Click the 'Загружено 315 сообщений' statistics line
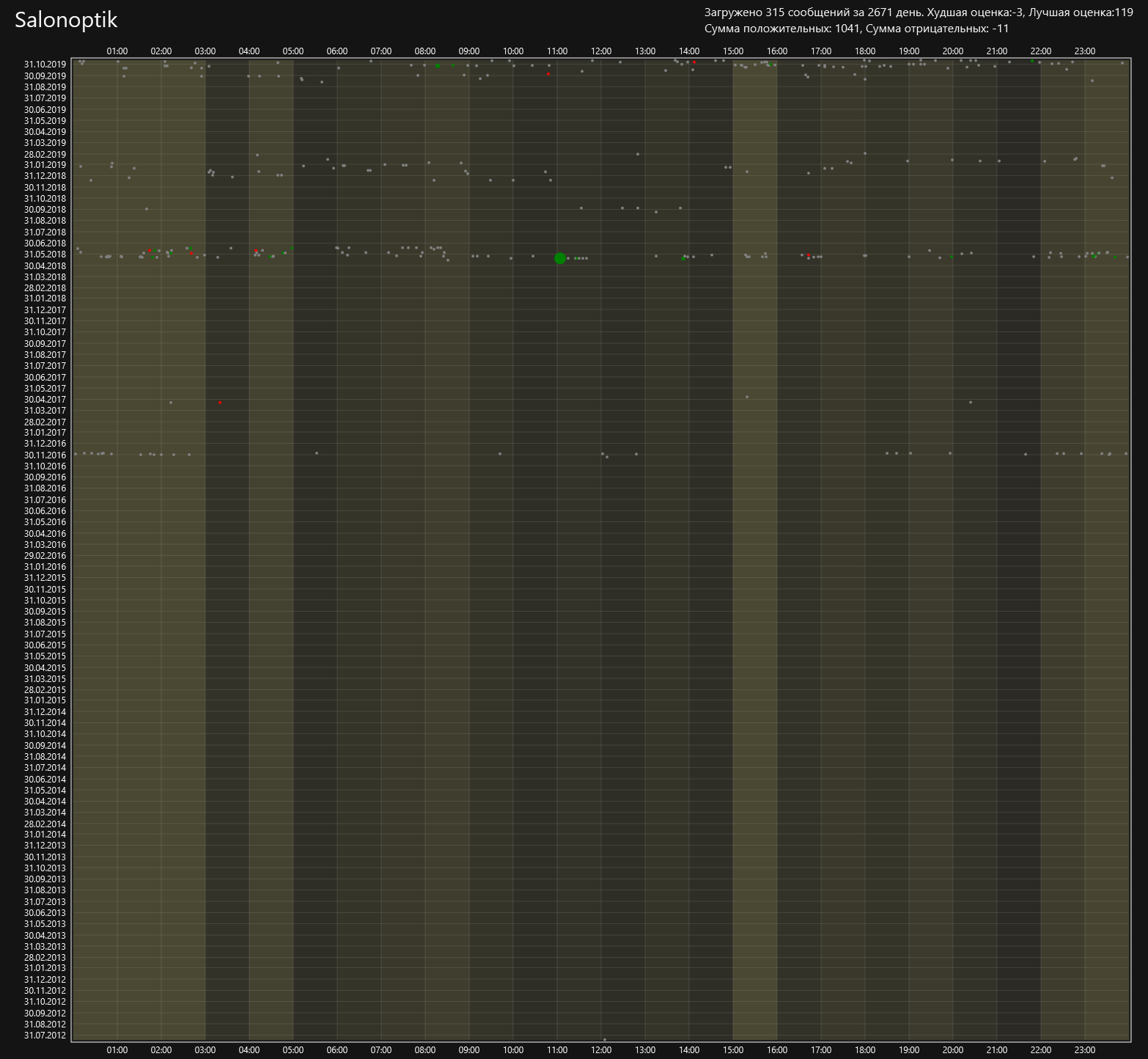Image resolution: width=1148 pixels, height=1059 pixels. pos(919,12)
